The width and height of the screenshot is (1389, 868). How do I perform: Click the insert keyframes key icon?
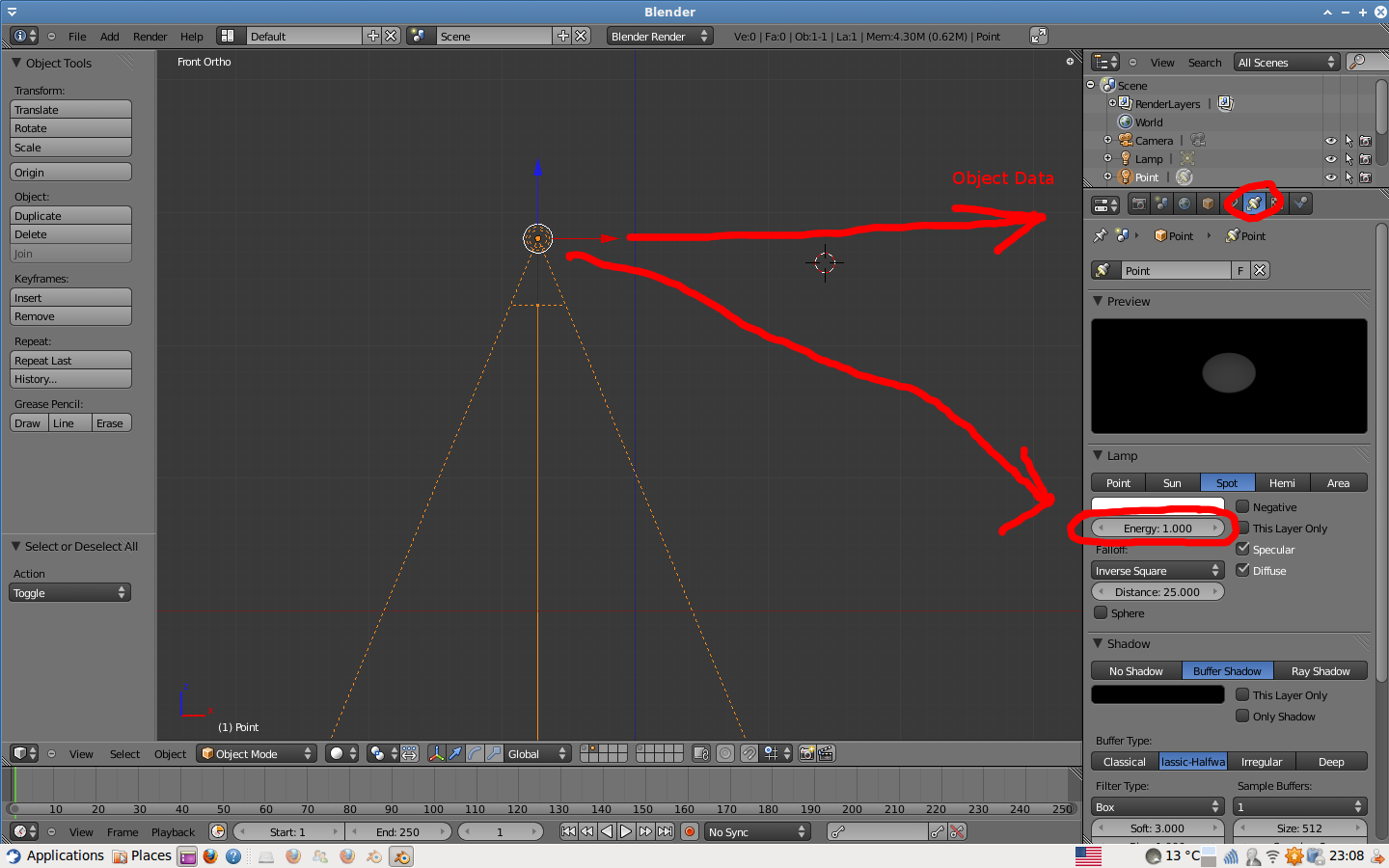pyautogui.click(x=938, y=831)
